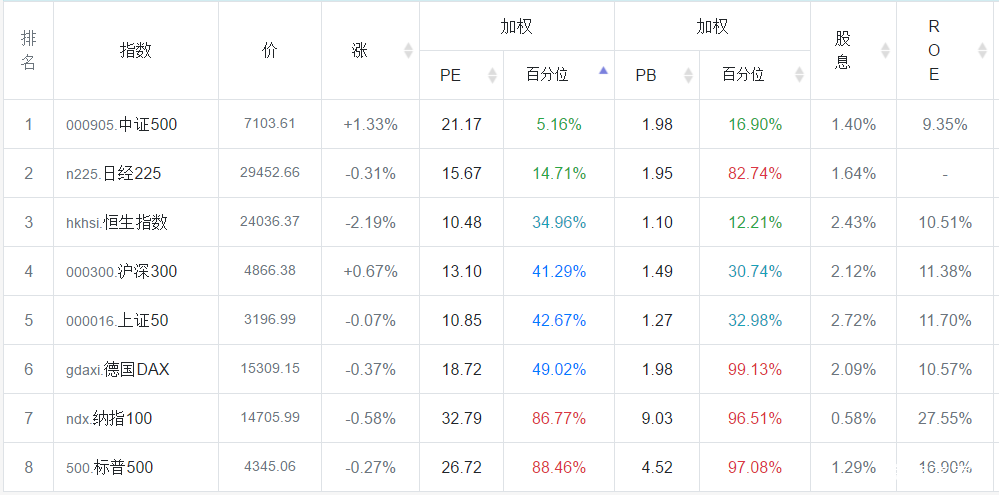Click PB value 1.10
The image size is (999, 495).
[658, 222]
